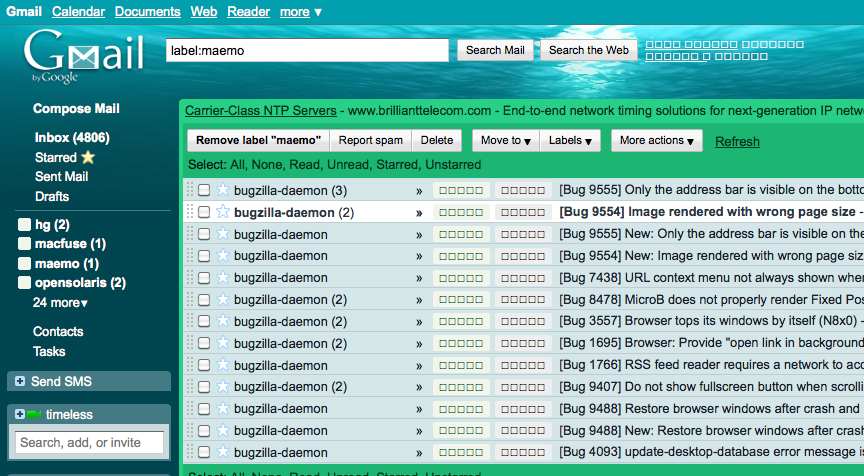The width and height of the screenshot is (864, 476).
Task: Open Calendar from the top bar
Action: (x=78, y=12)
